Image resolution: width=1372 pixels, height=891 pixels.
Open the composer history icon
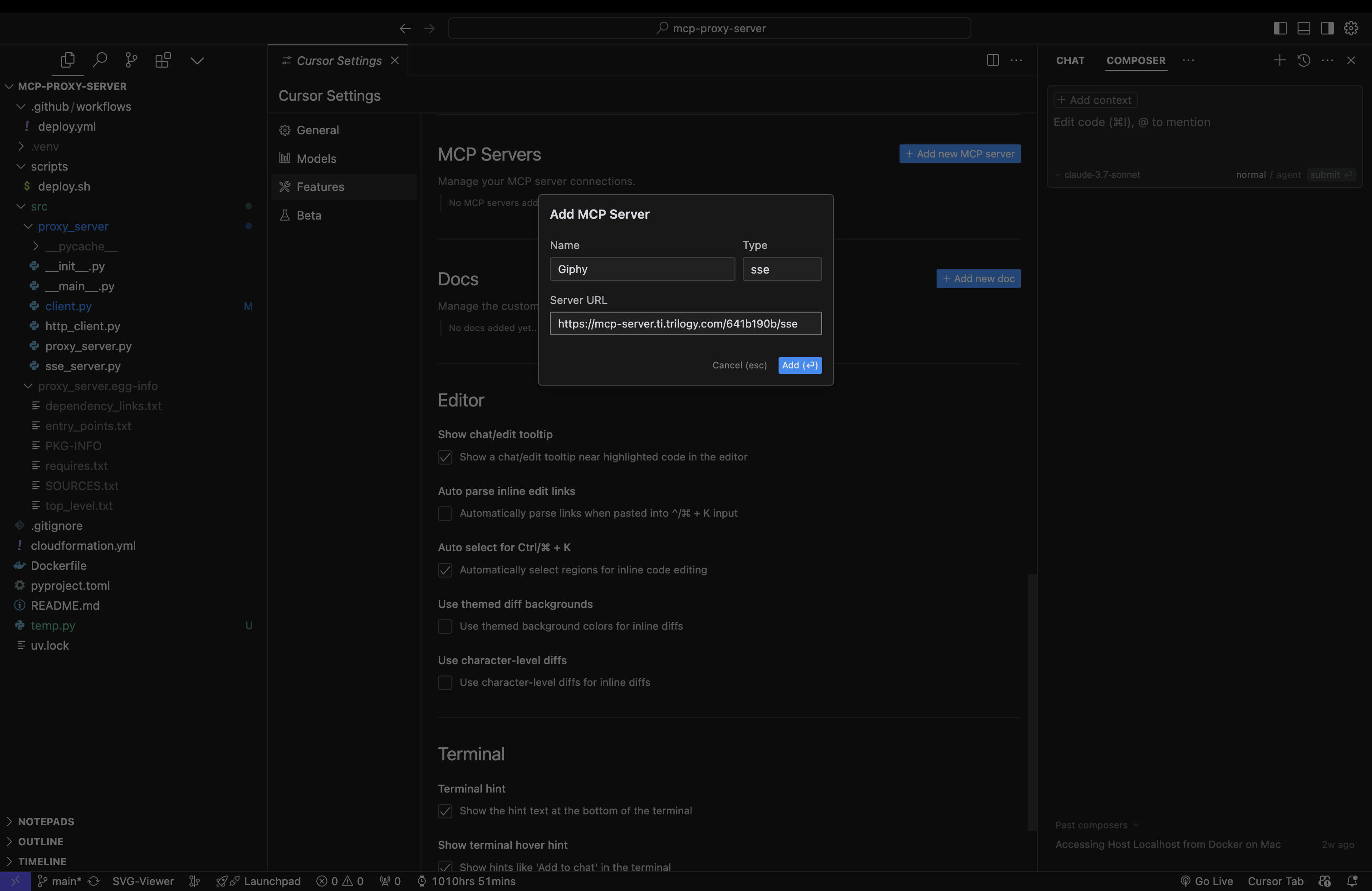tap(1304, 60)
